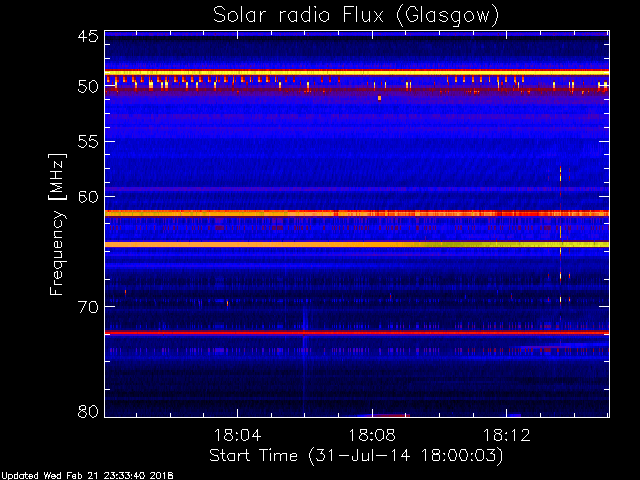The image size is (640, 480).
Task: Click the '18:04' time tick label
Action: [238, 435]
